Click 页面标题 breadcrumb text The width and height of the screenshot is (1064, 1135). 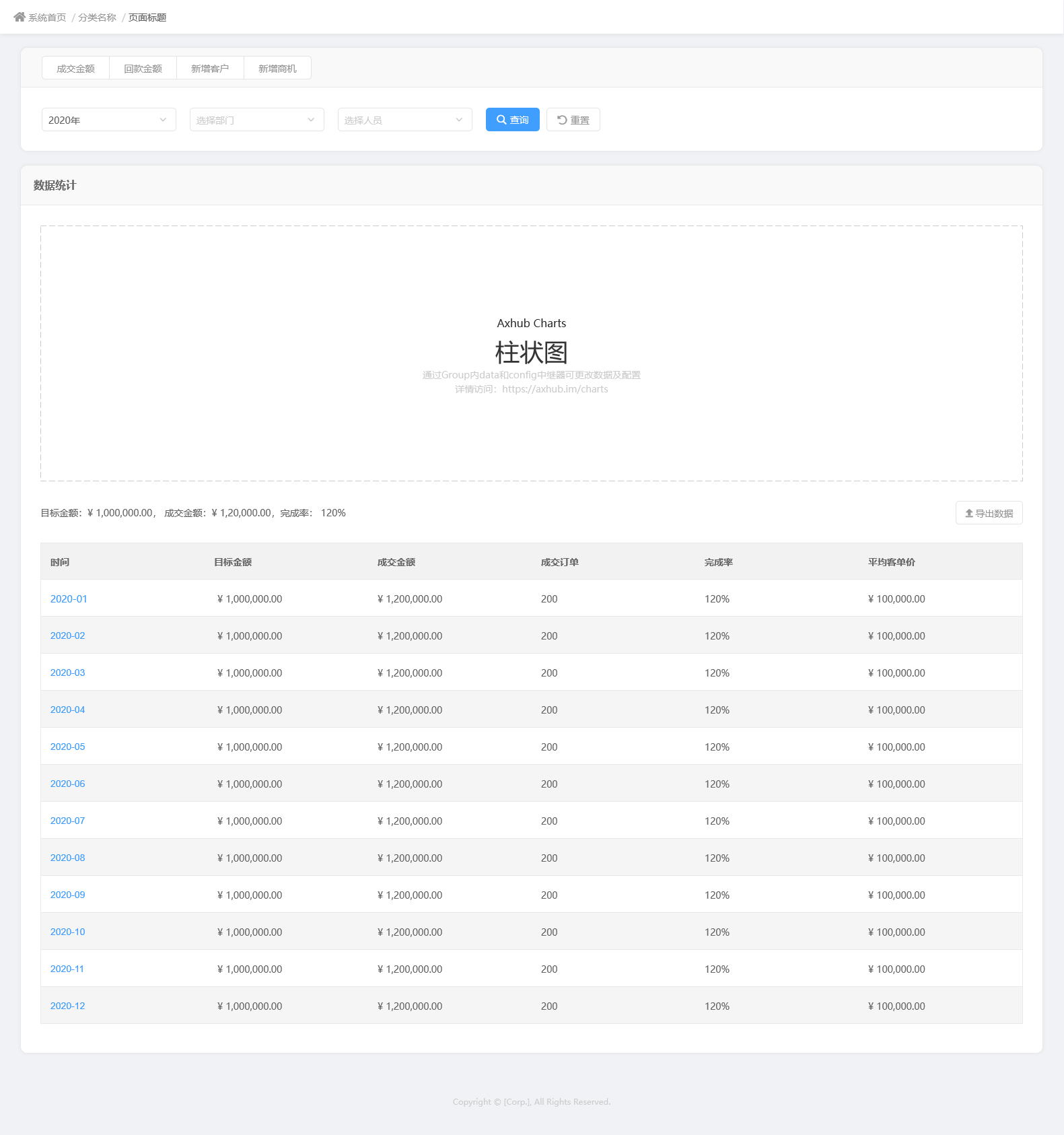pos(147,18)
